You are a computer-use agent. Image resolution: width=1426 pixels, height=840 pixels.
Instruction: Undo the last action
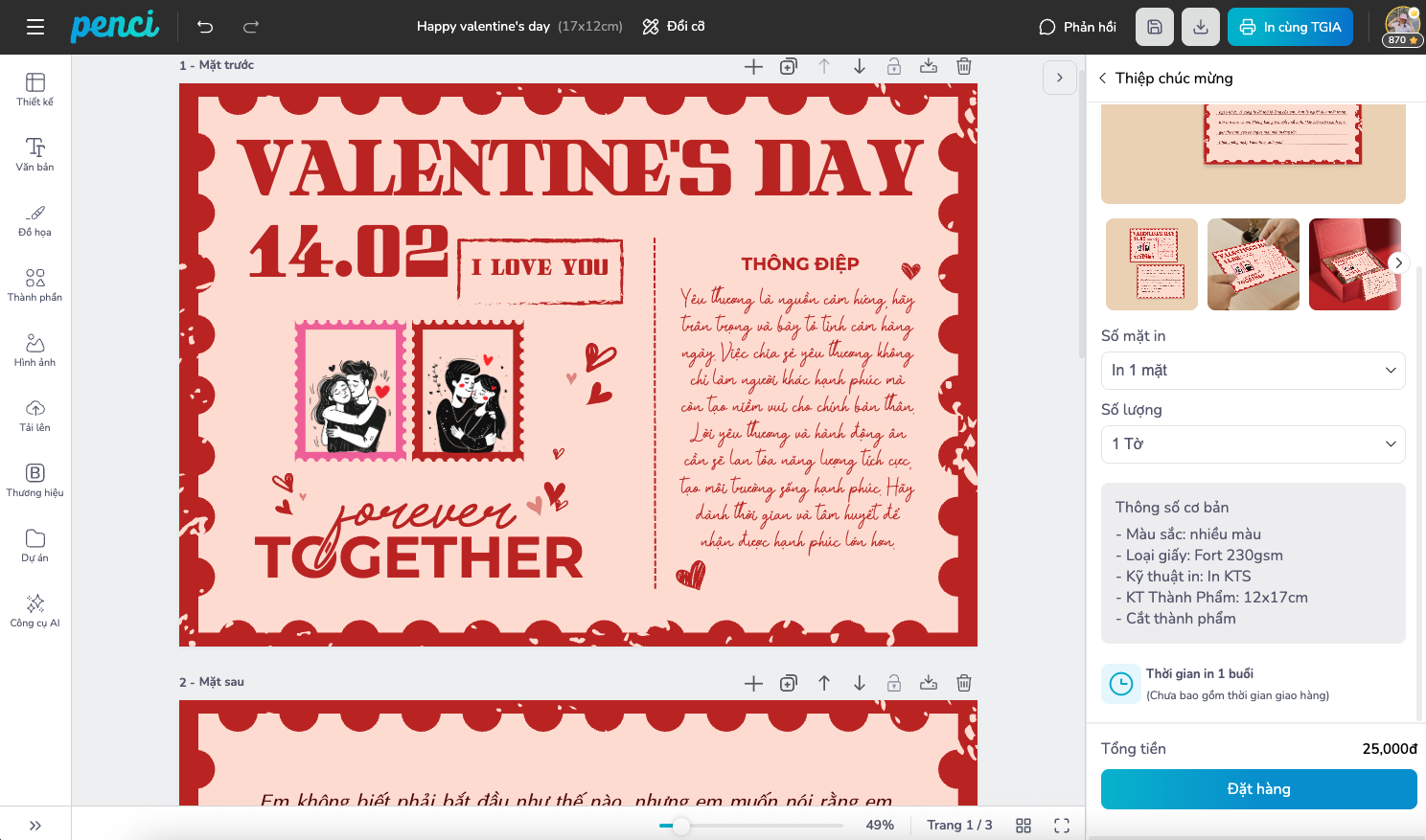click(205, 27)
